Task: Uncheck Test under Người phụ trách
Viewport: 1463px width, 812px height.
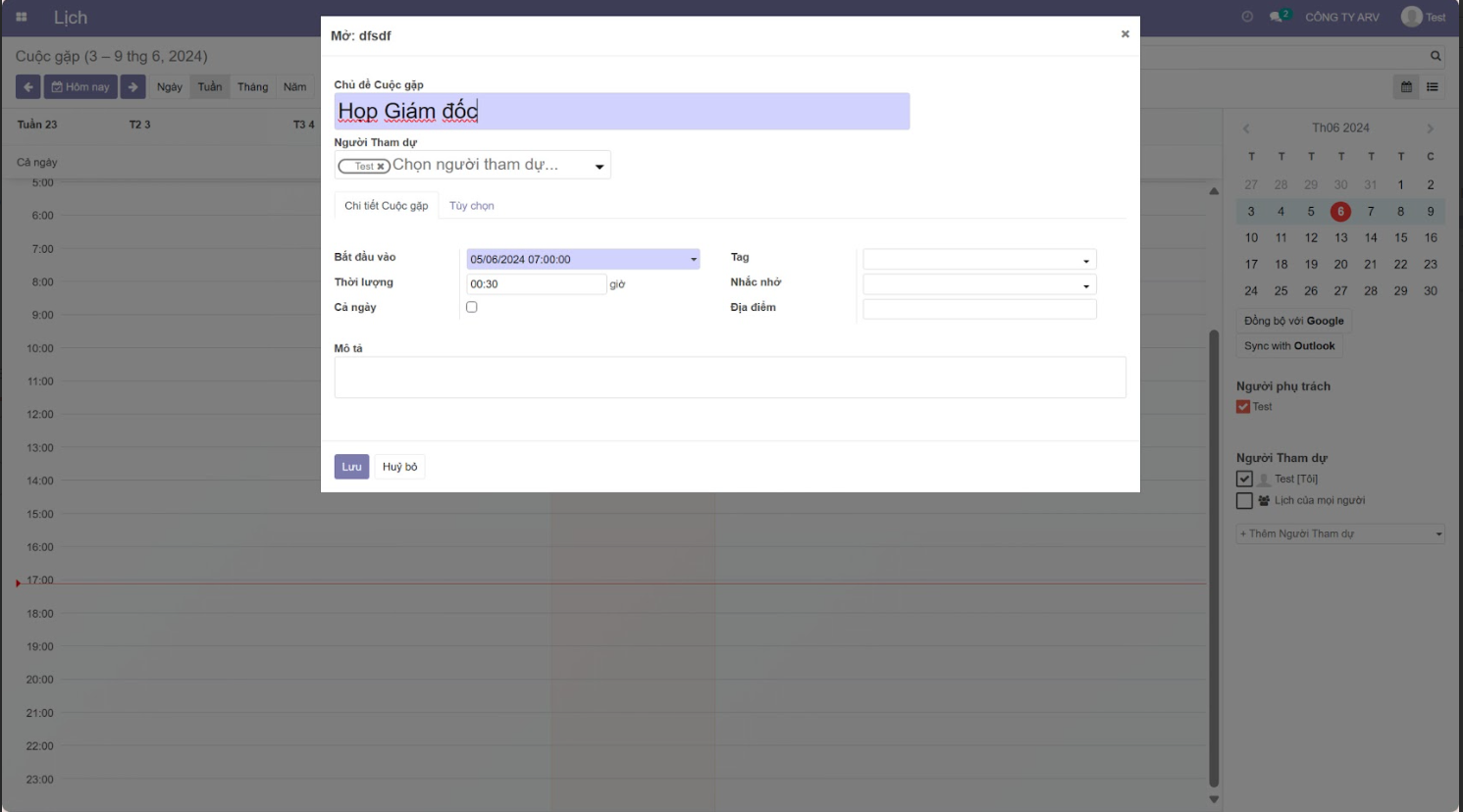Action: pyautogui.click(x=1243, y=407)
